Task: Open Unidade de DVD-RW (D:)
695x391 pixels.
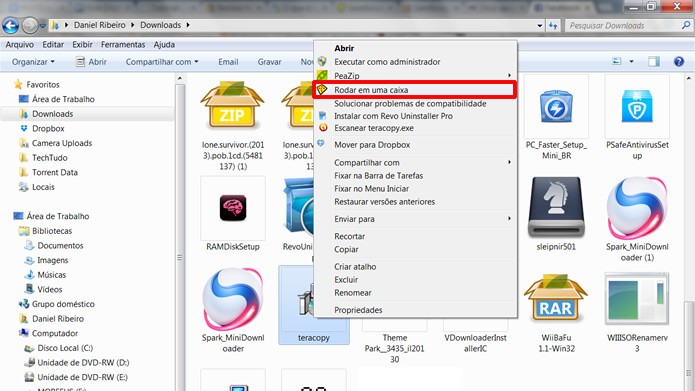Action: point(83,363)
